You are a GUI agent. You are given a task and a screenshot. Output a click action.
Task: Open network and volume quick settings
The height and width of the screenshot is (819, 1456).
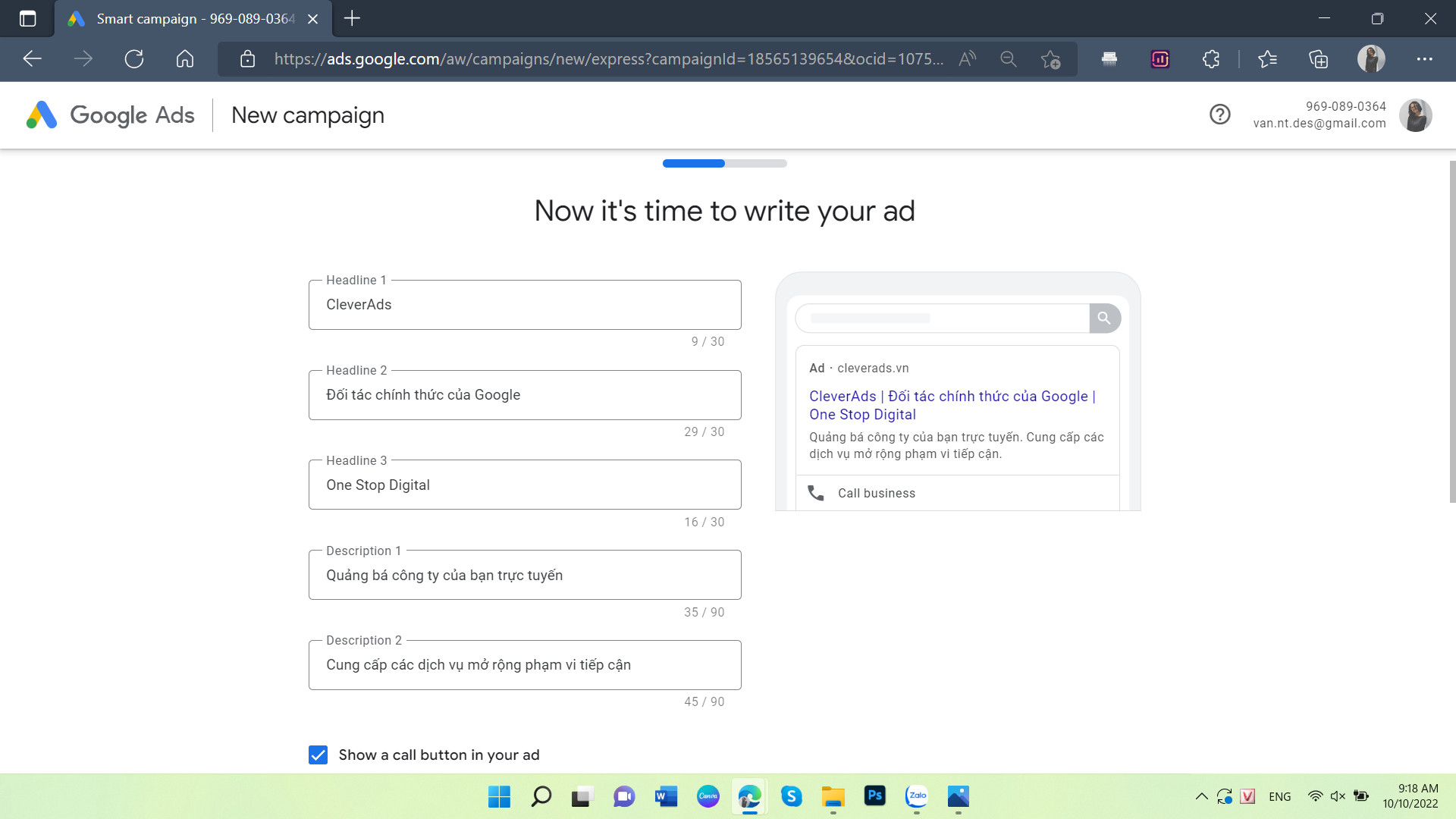(1338, 796)
